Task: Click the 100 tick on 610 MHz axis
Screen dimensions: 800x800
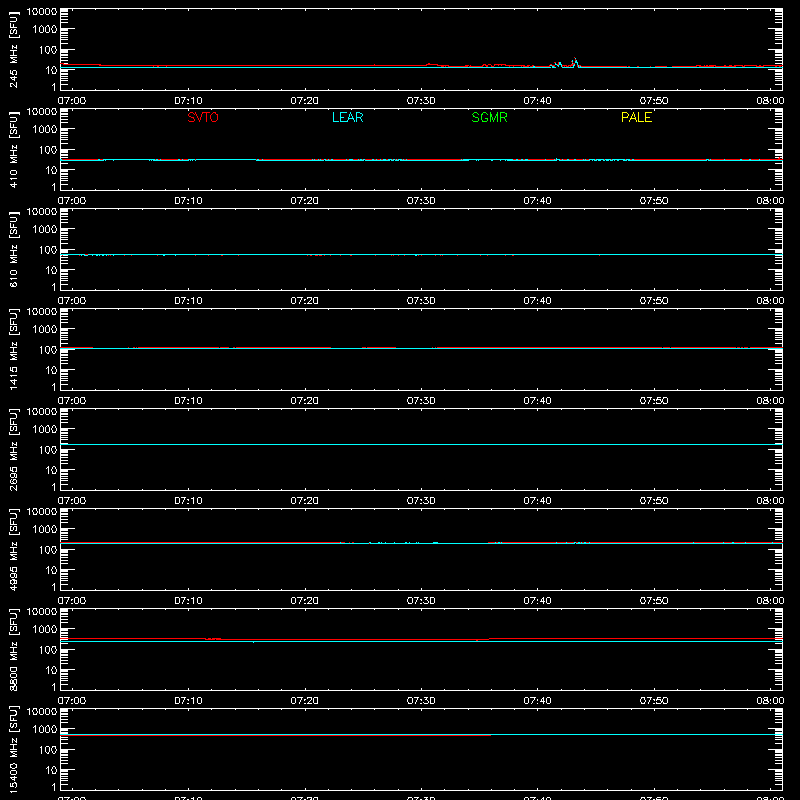Action: [48, 250]
